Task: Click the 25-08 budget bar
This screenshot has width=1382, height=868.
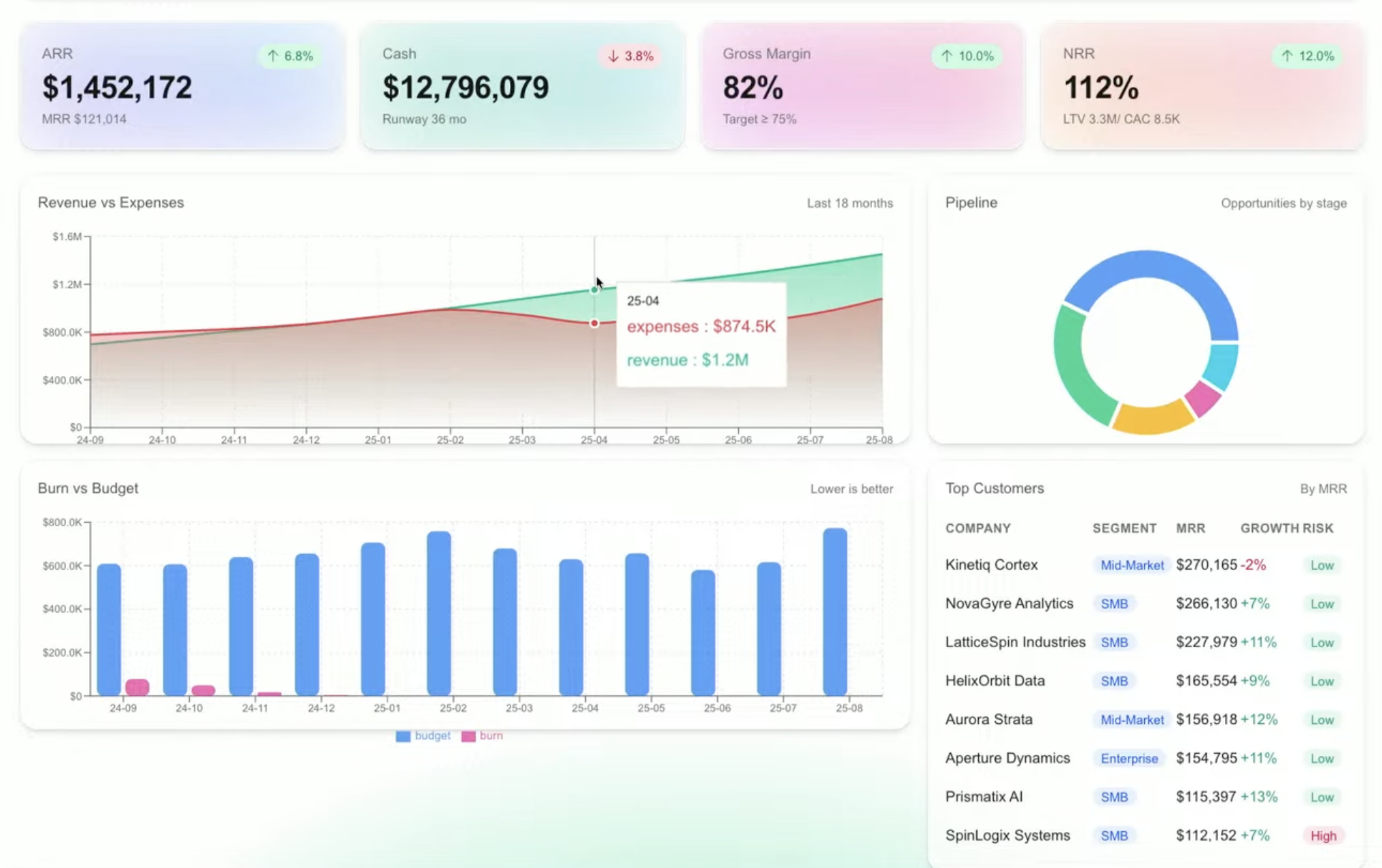Action: [835, 612]
